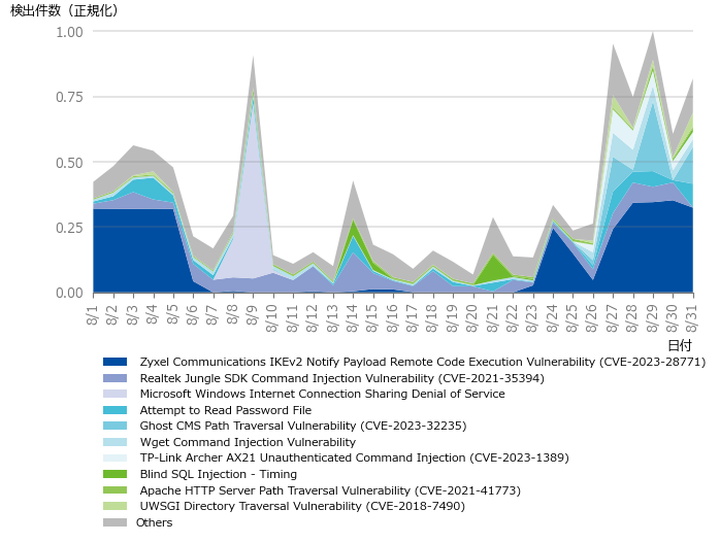Click the UWSGI Directory Traversal legend label
720x543 pixels.
click(302, 507)
